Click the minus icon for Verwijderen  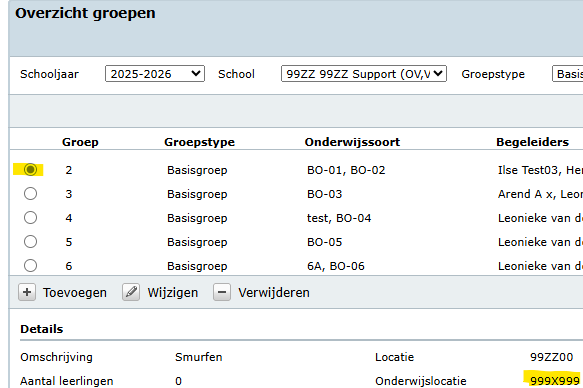coord(222,292)
